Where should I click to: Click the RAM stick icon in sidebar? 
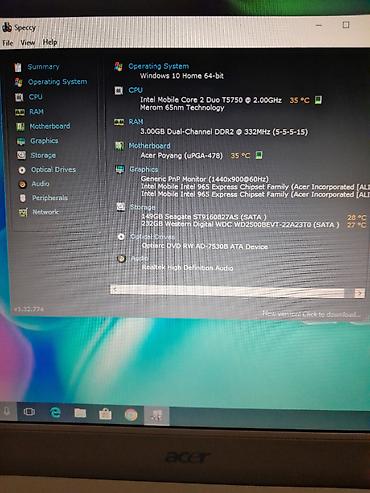[20, 112]
